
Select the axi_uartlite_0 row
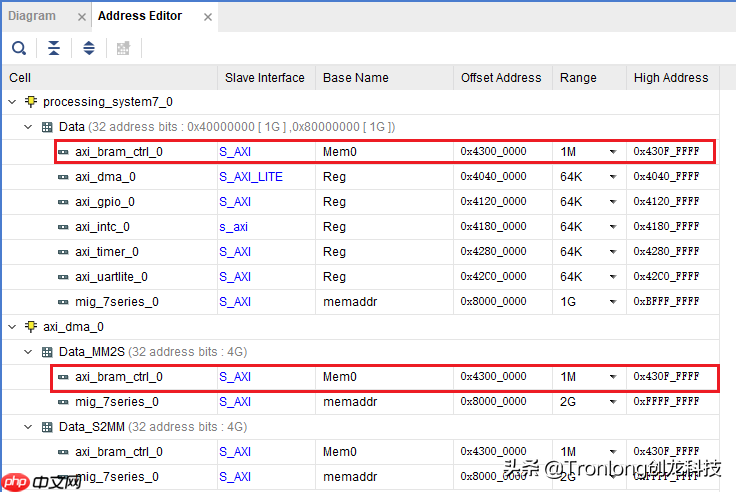(360, 277)
